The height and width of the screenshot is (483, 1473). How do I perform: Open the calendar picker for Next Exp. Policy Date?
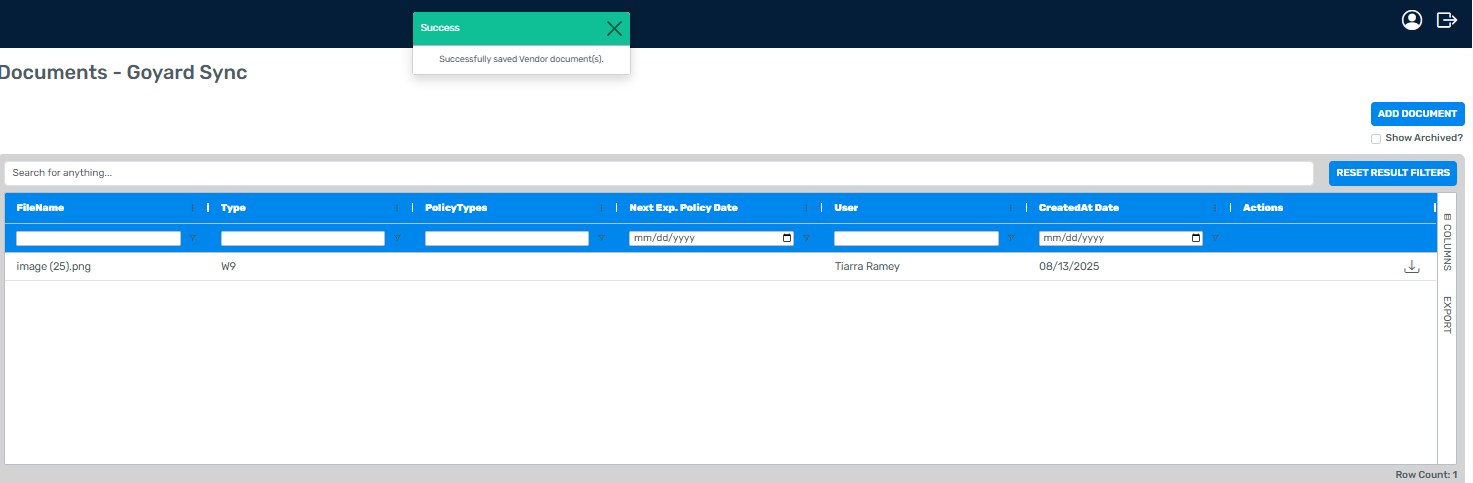(787, 239)
